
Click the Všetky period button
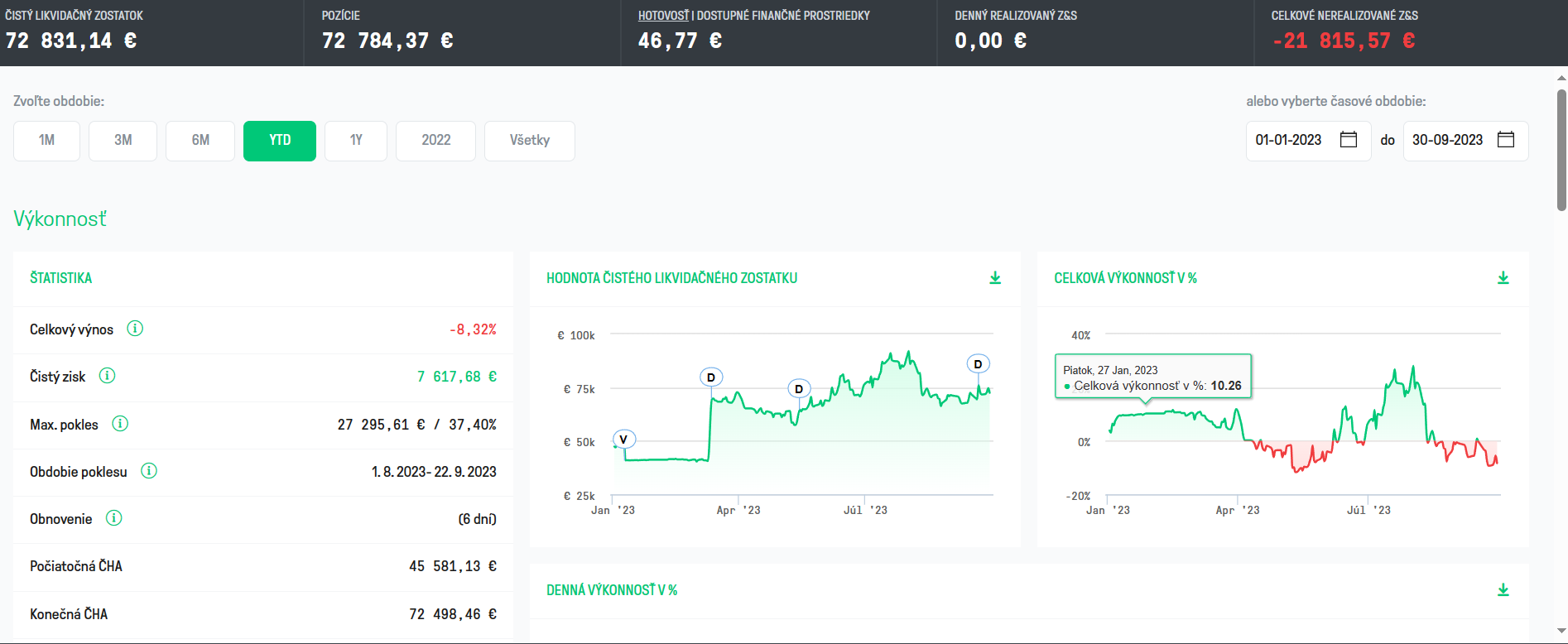click(x=530, y=141)
